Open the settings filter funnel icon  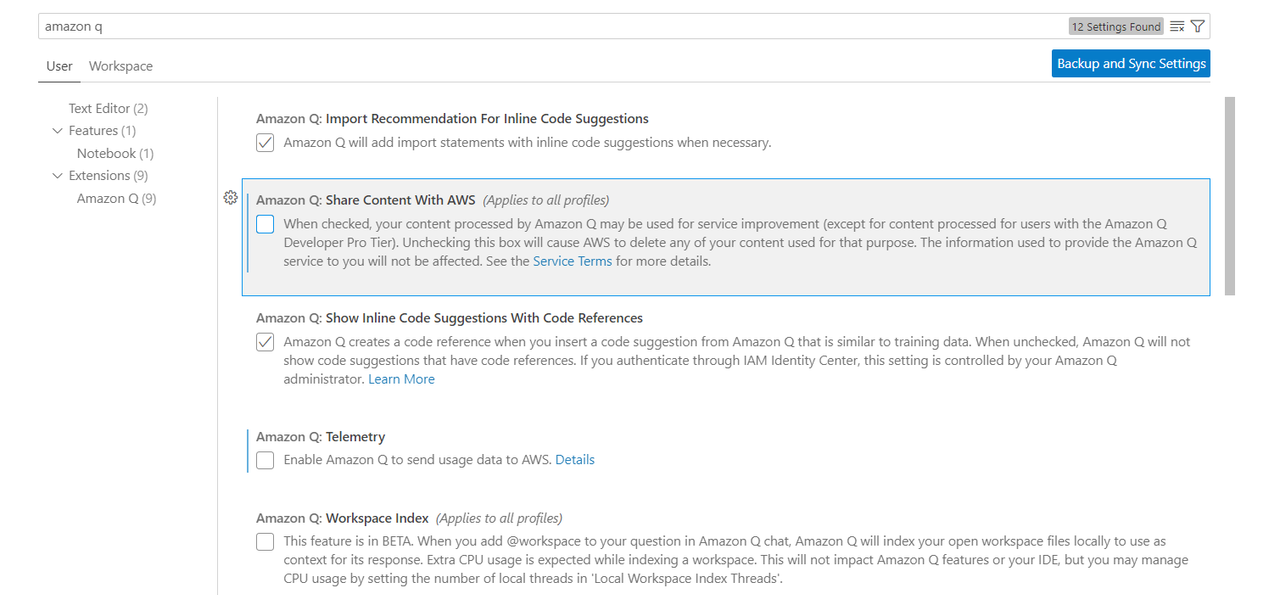pyautogui.click(x=1197, y=26)
